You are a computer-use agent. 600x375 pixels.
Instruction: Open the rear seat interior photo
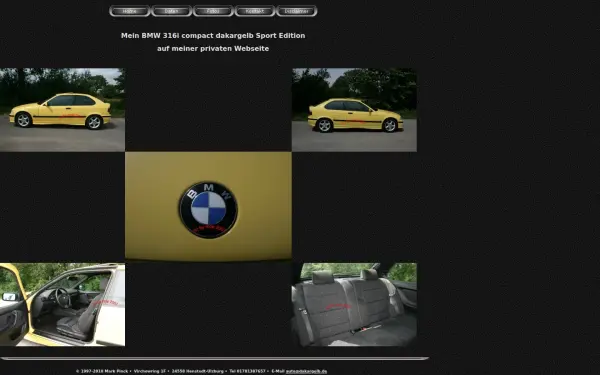[354, 305]
